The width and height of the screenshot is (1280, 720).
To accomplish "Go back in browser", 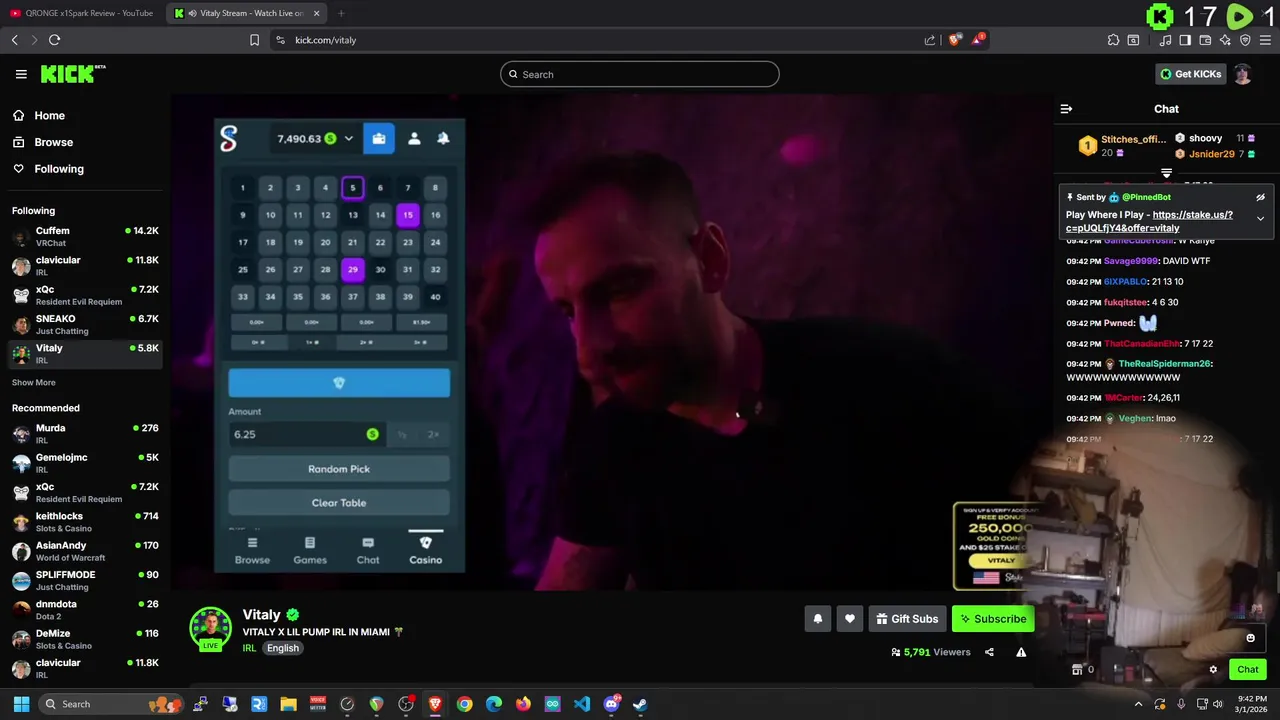I will click(14, 40).
